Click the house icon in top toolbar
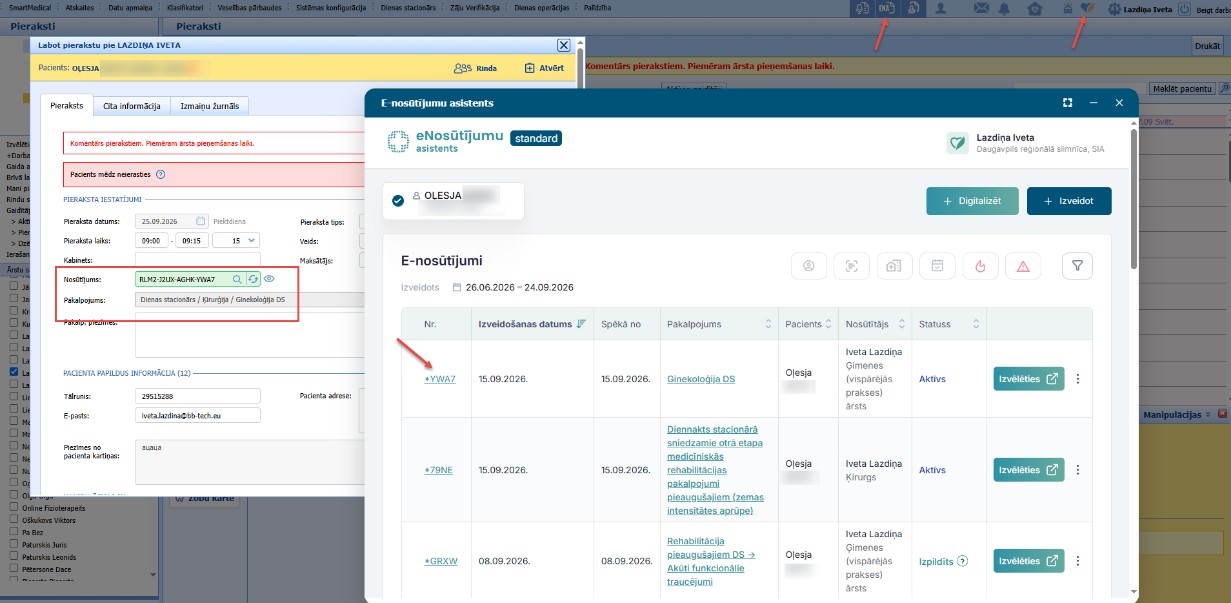 [1034, 8]
